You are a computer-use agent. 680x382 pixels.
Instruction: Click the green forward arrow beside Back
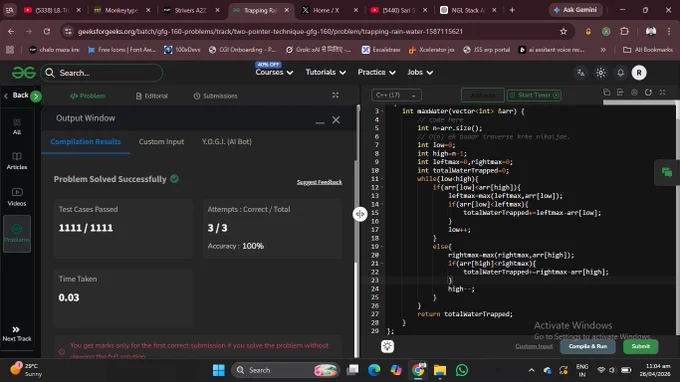pyautogui.click(x=36, y=96)
